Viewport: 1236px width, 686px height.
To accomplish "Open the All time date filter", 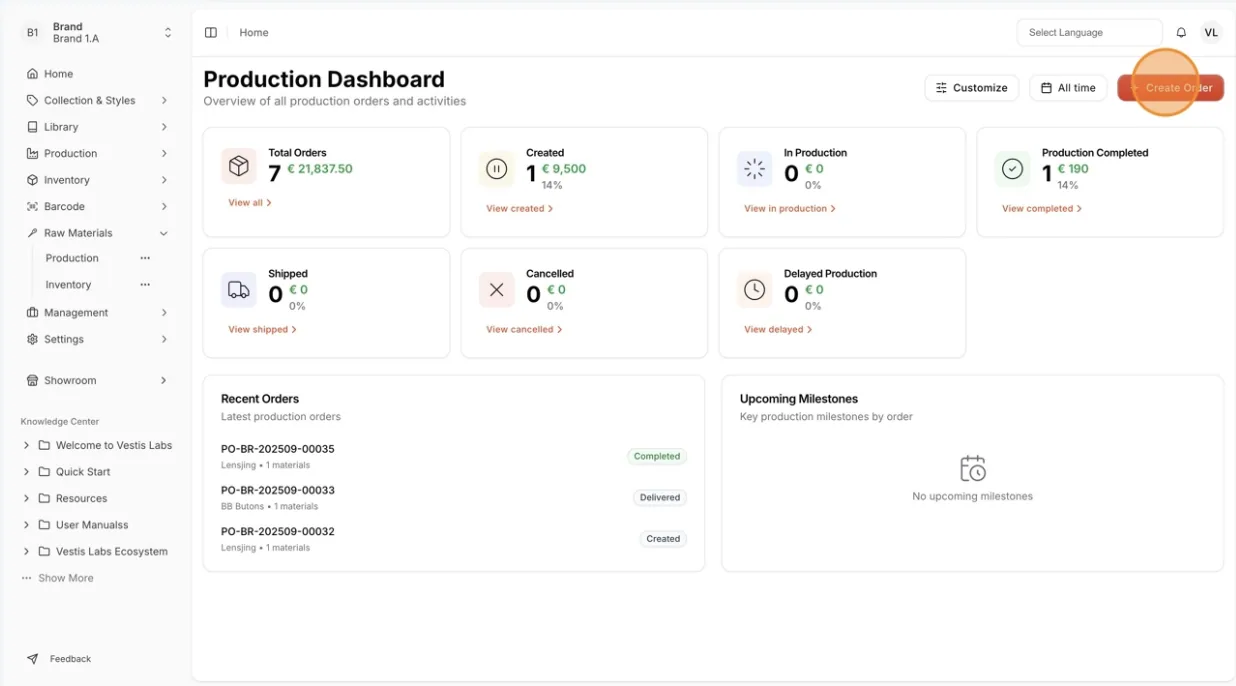I will [x=1068, y=88].
